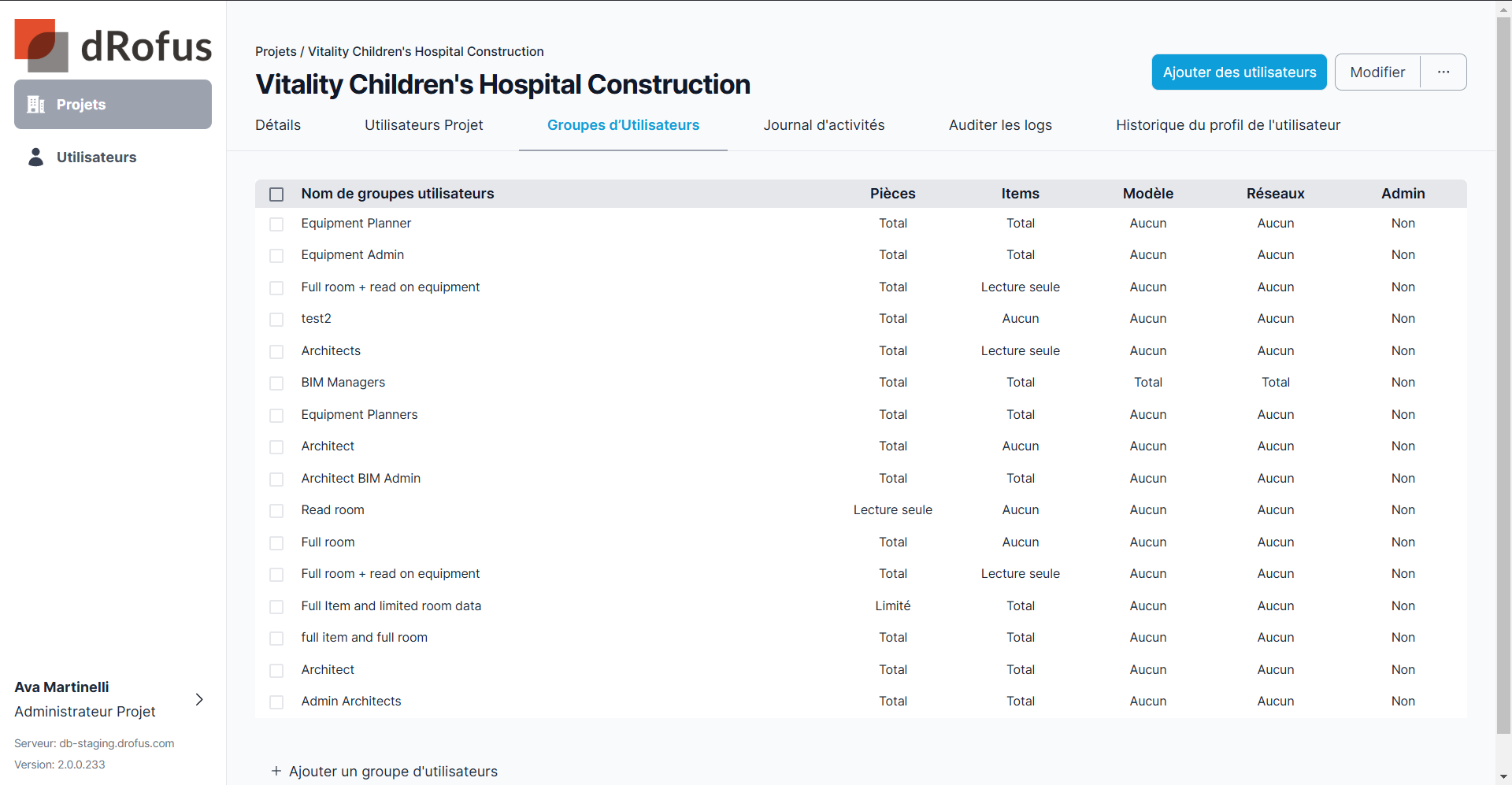Click the Projets building icon

coord(36,105)
